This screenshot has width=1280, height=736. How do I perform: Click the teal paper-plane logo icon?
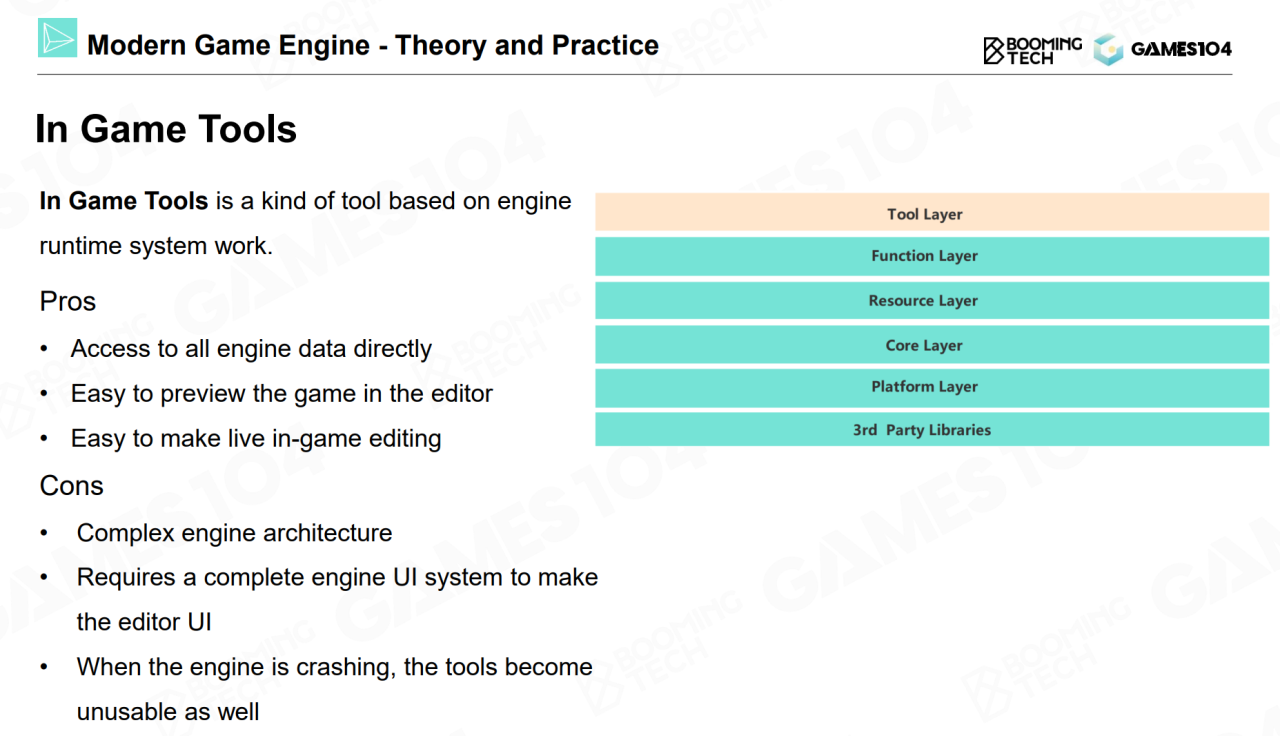point(57,38)
